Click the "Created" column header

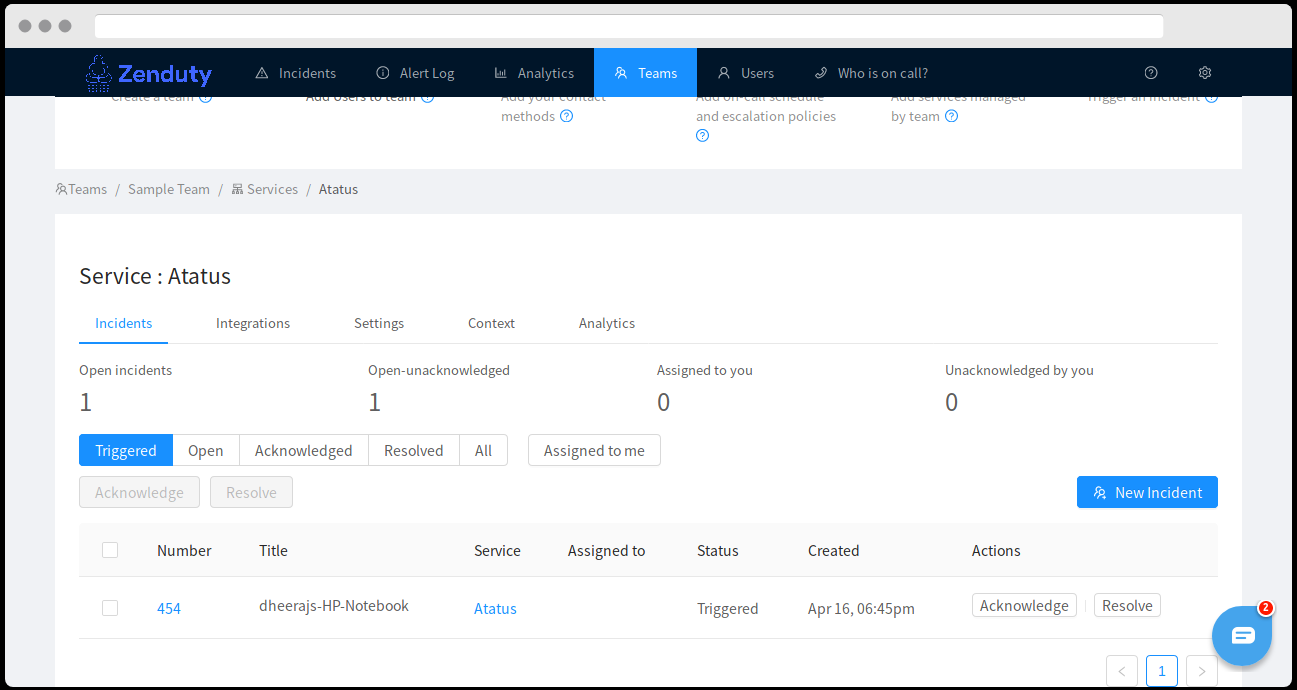point(834,550)
